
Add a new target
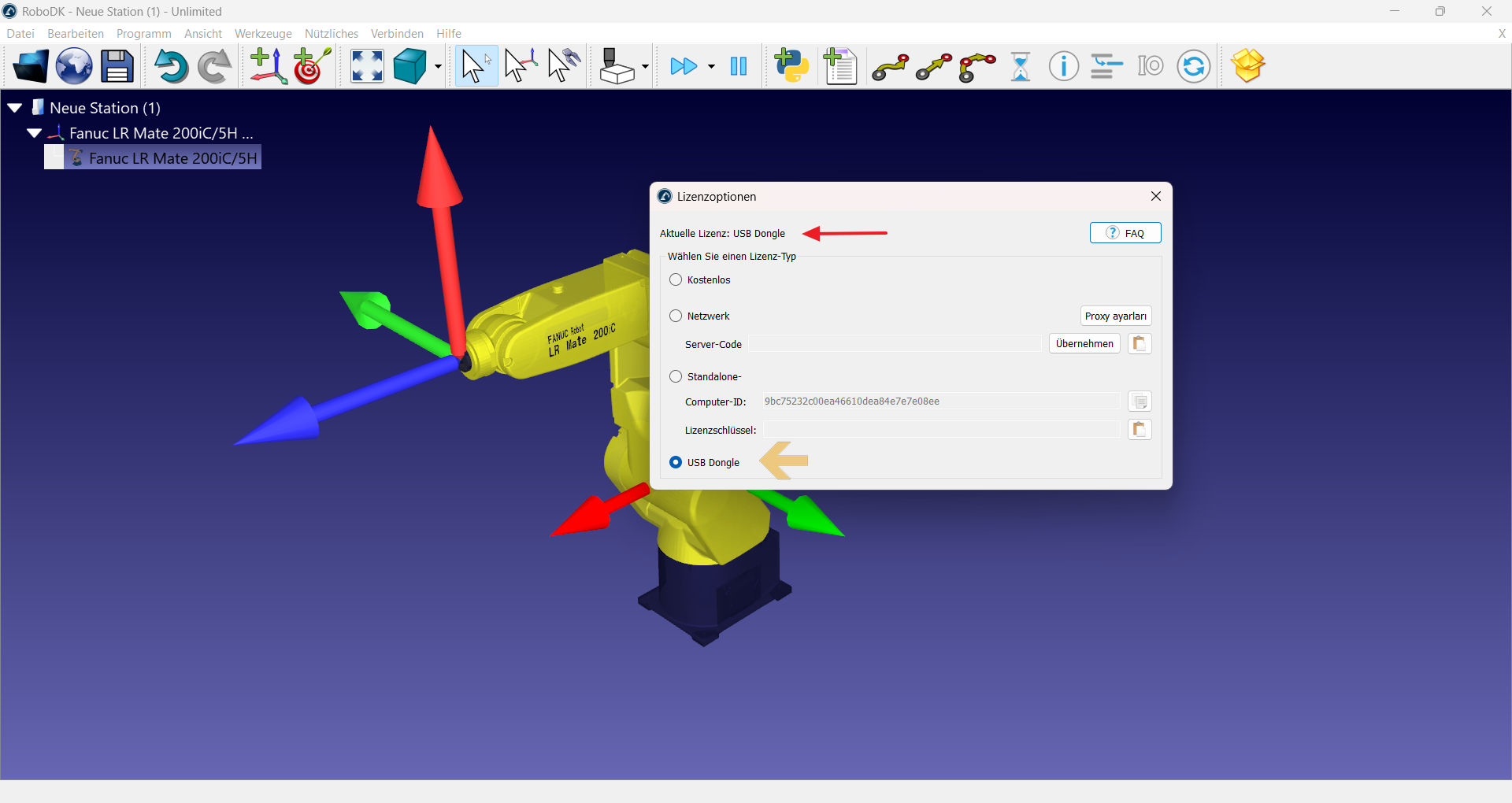coord(312,66)
